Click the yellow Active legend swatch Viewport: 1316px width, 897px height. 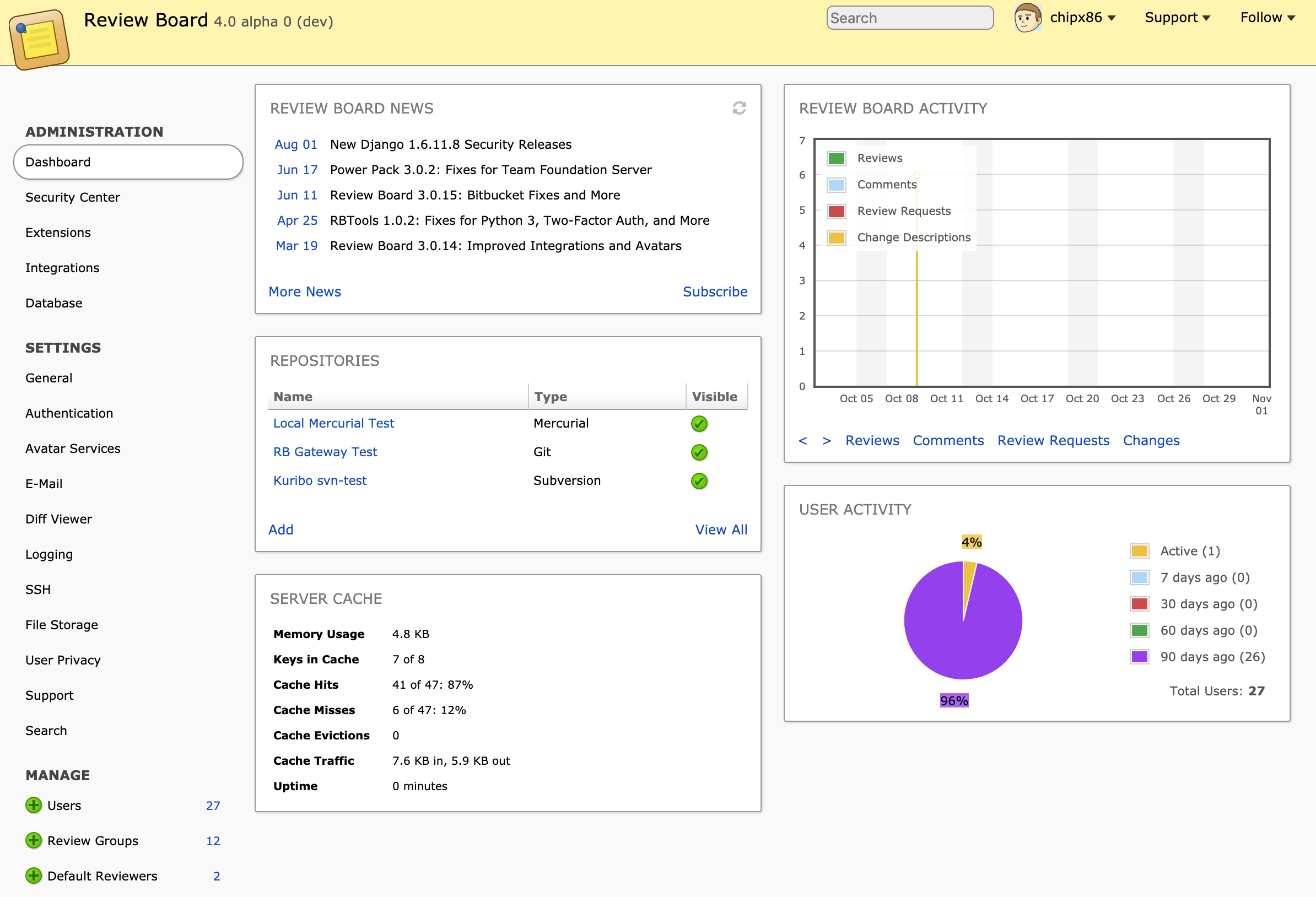coord(1139,551)
